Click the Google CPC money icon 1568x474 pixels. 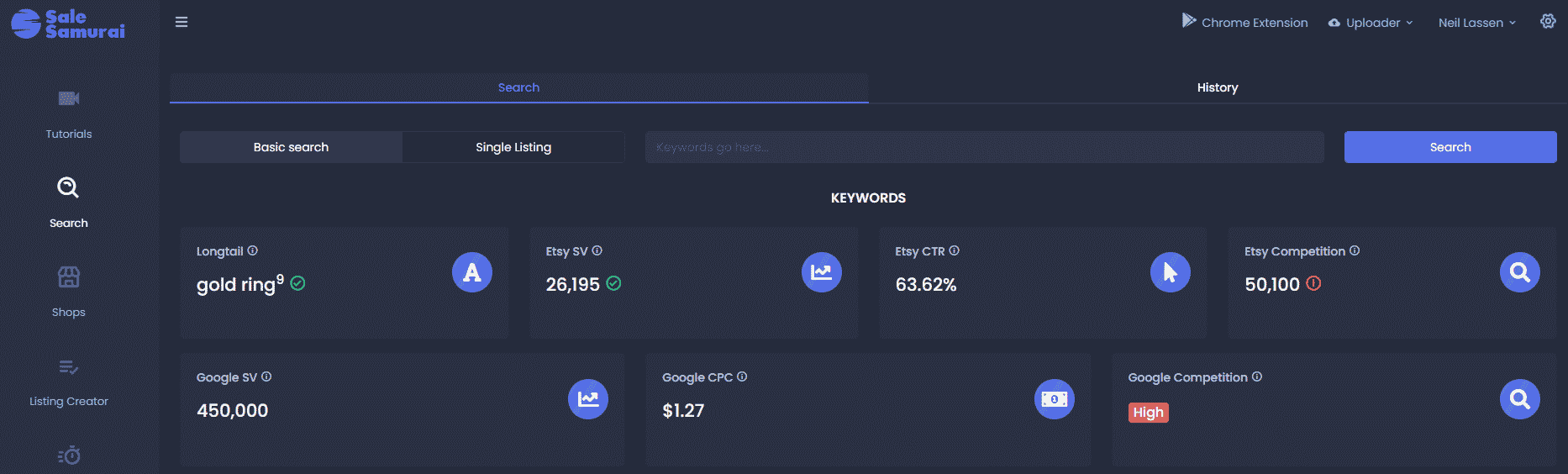click(1055, 399)
